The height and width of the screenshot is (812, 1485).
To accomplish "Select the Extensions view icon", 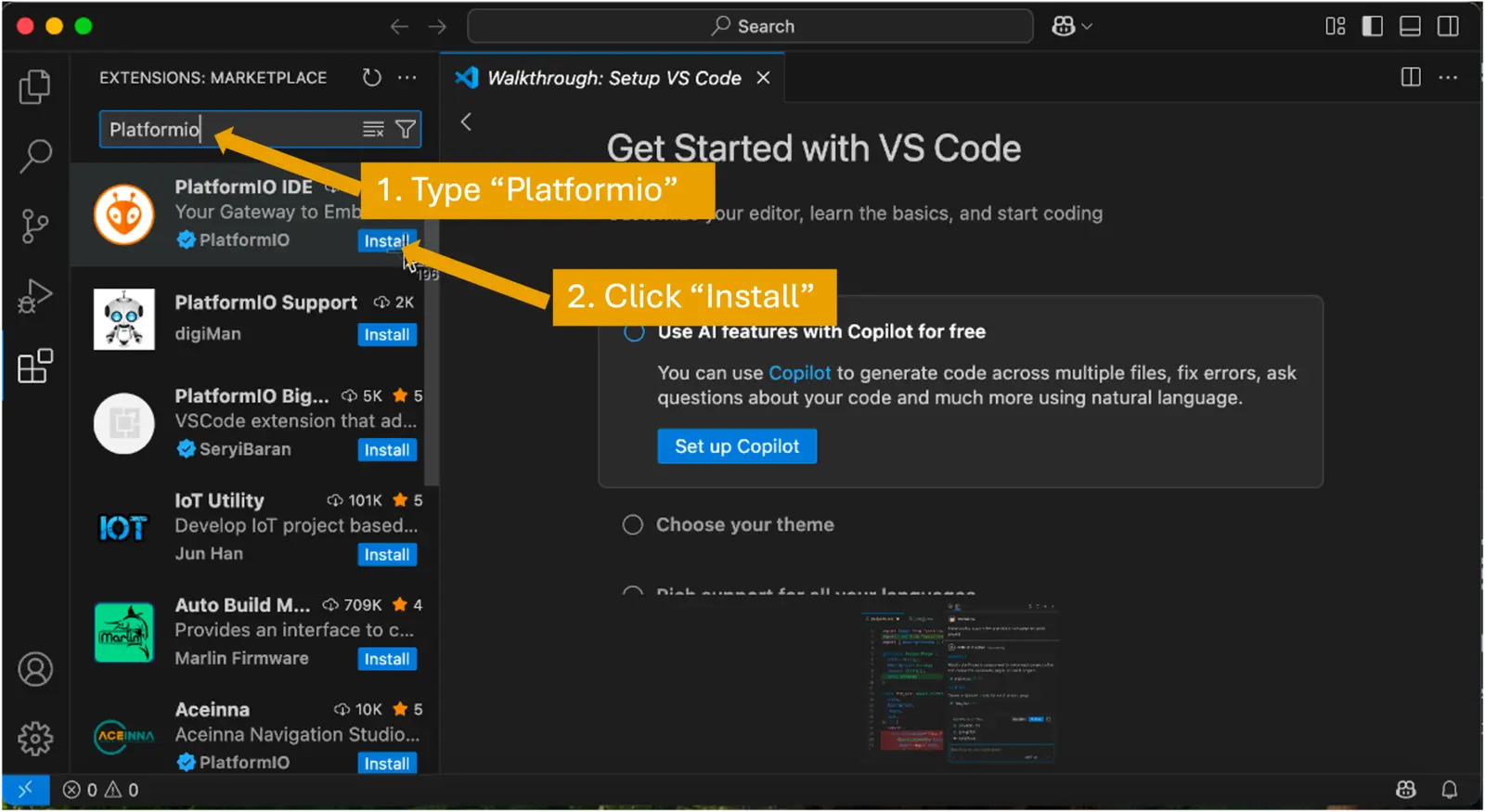I will 35,367.
